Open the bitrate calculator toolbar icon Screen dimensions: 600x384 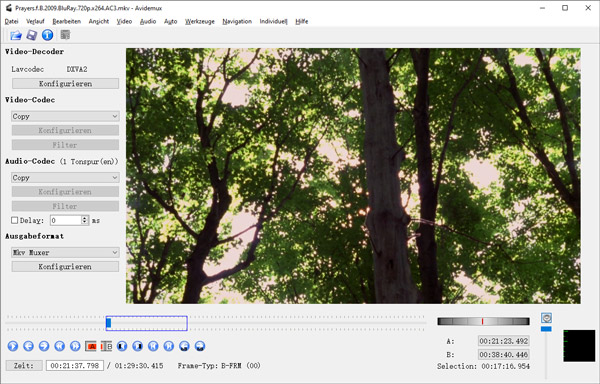click(x=65, y=35)
